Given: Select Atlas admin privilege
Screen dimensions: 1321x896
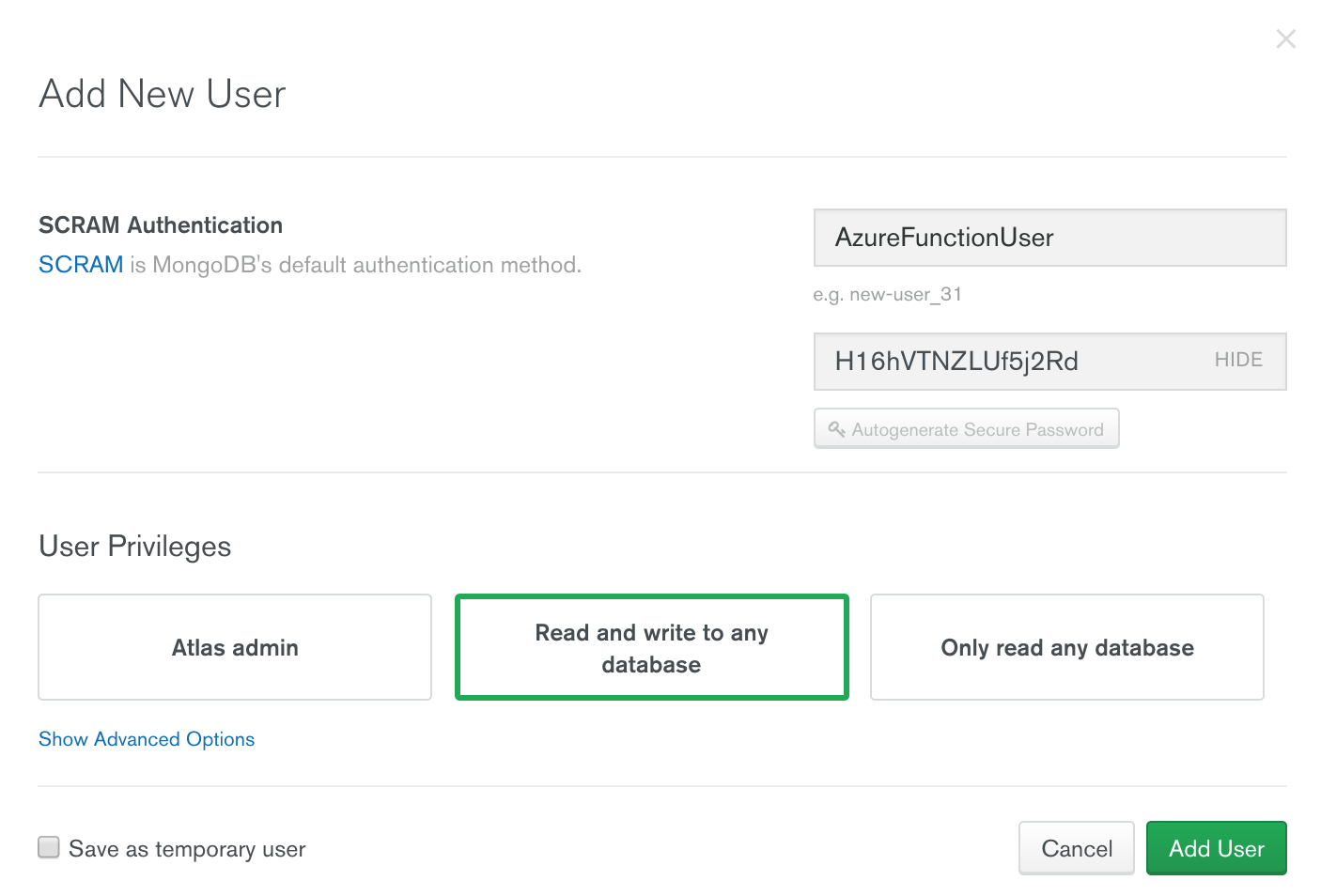Looking at the screenshot, I should [235, 647].
